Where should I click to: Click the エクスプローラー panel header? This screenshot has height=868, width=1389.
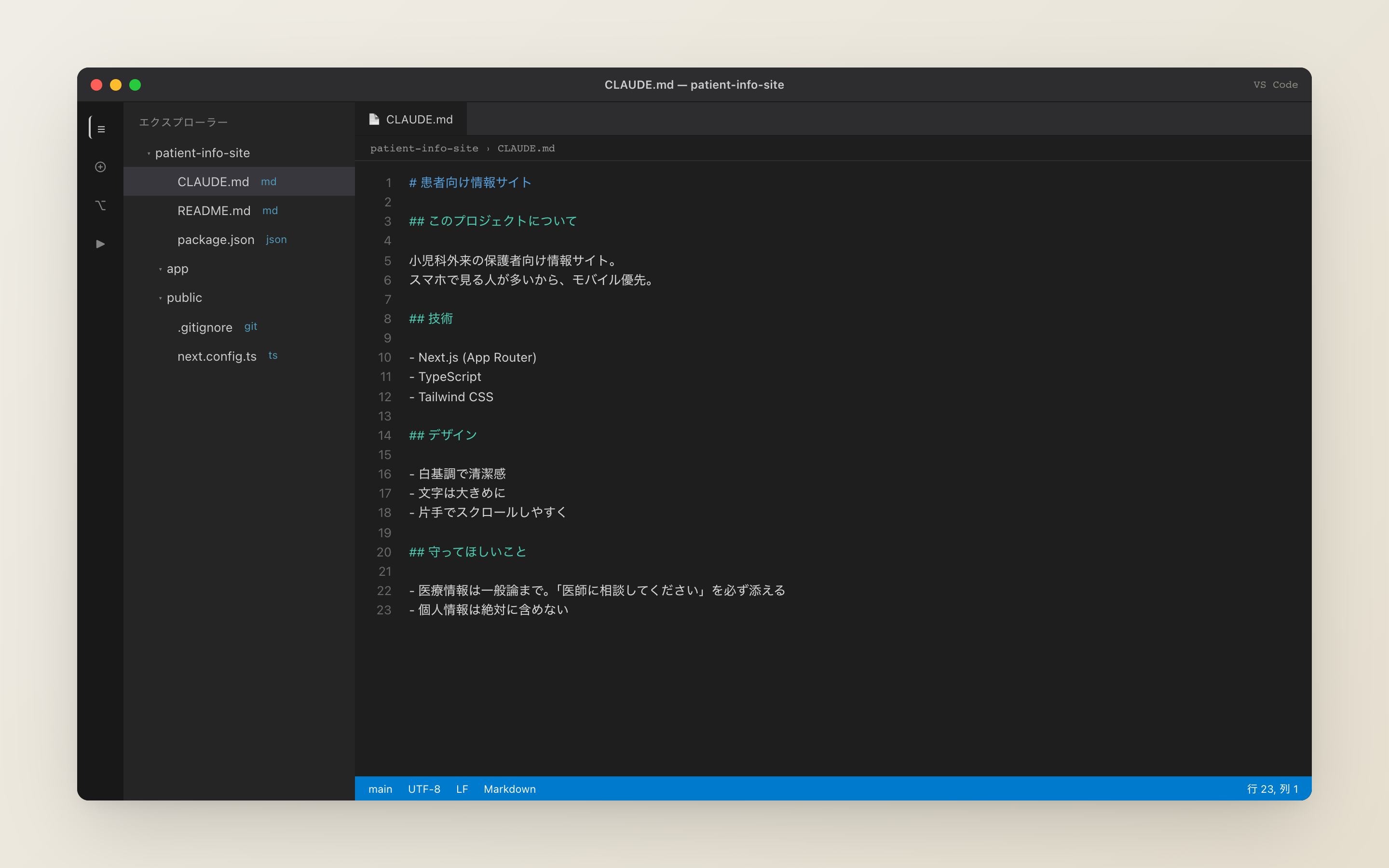pos(183,122)
